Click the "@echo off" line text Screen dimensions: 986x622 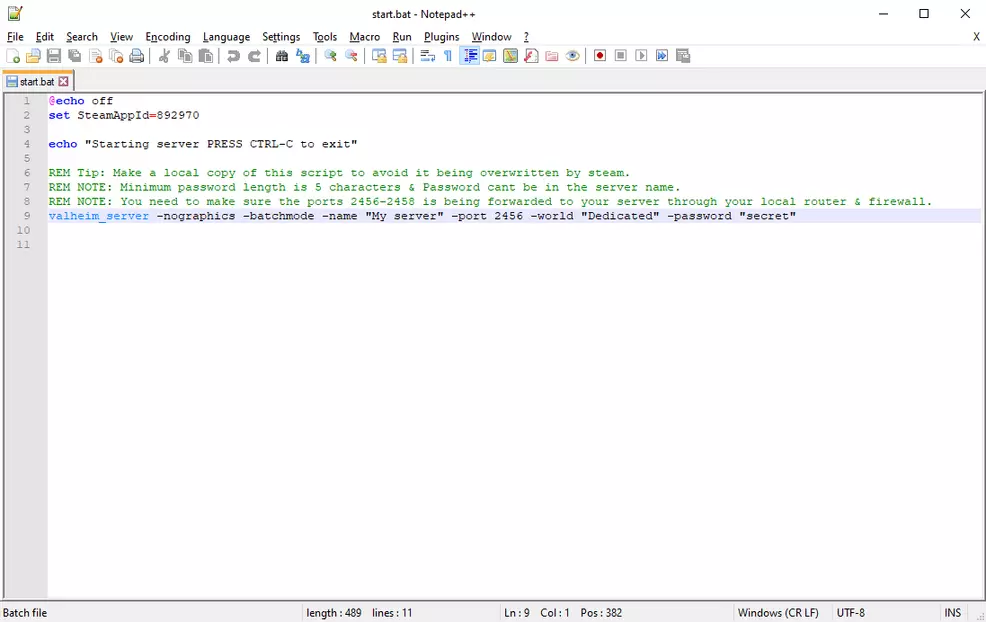point(80,101)
